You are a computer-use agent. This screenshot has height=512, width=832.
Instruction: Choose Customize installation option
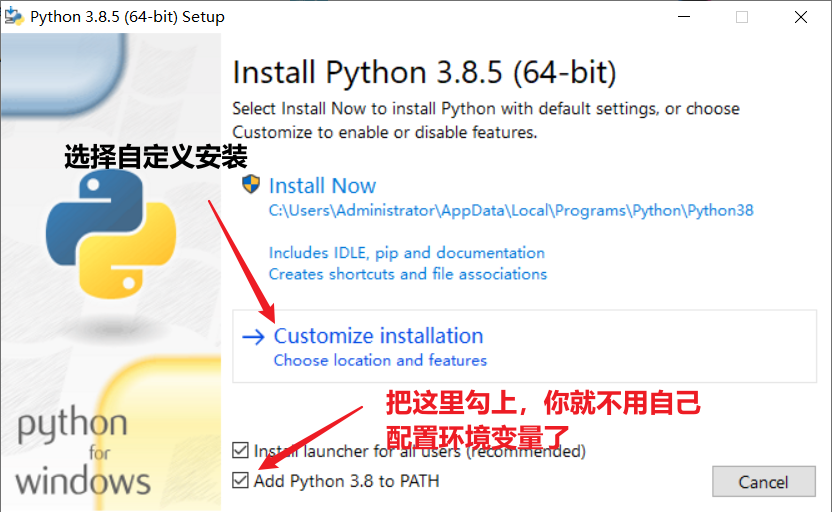click(x=378, y=336)
